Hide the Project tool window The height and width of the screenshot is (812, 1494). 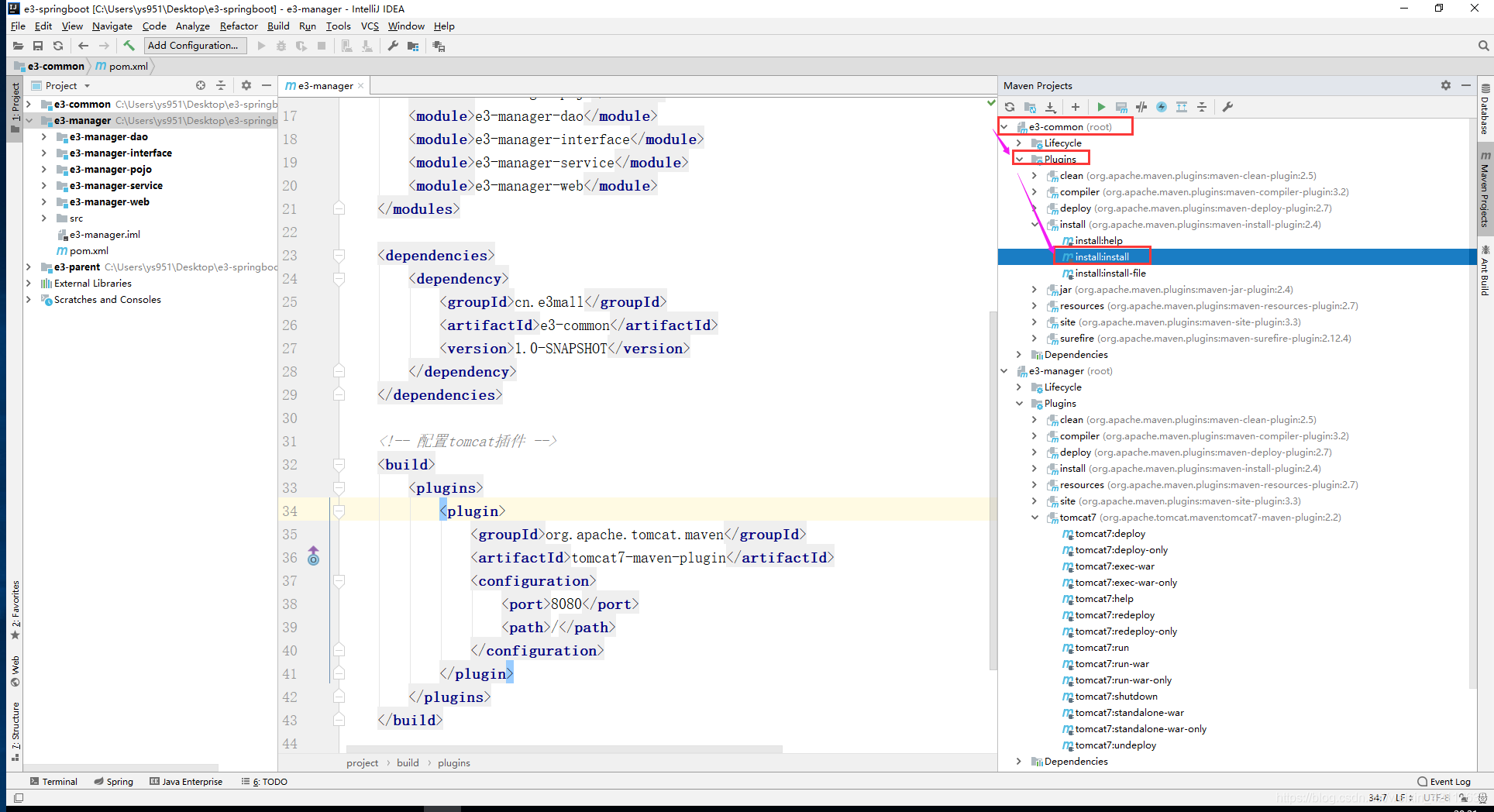pos(267,85)
